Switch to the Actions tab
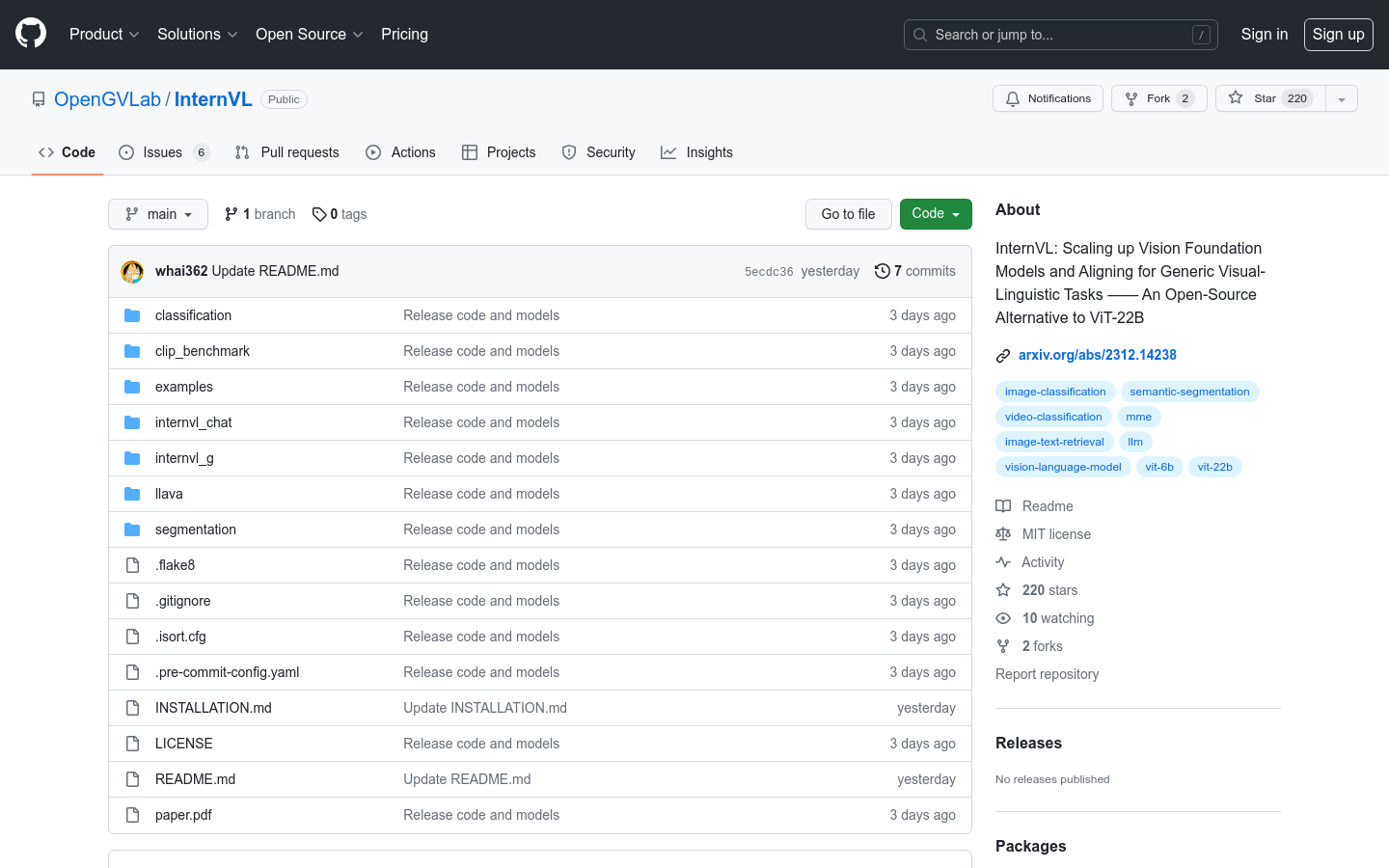This screenshot has width=1389, height=868. pyautogui.click(x=401, y=152)
